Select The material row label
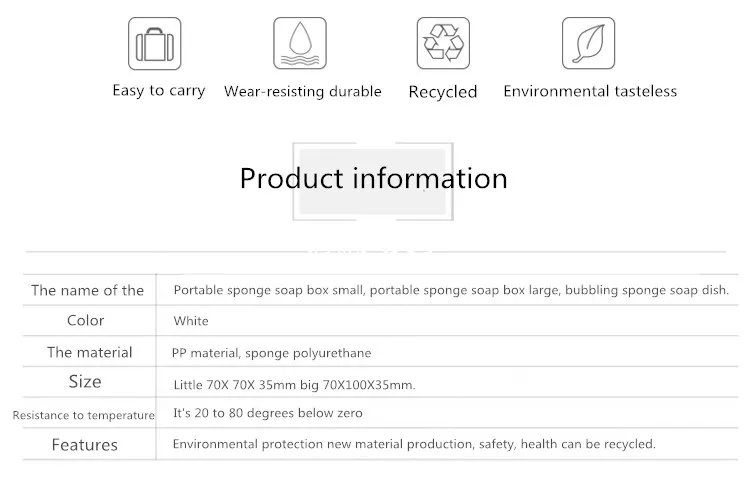Screen dimensions: 750x485 tap(89, 352)
